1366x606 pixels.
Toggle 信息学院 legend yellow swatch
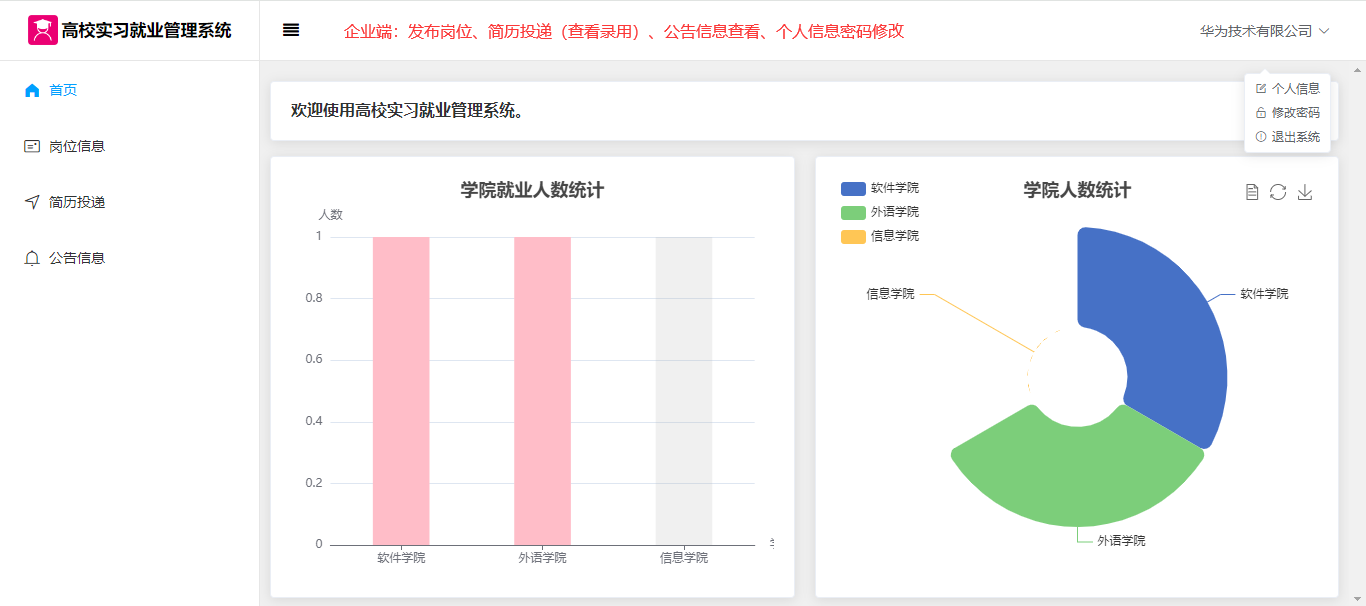(853, 236)
